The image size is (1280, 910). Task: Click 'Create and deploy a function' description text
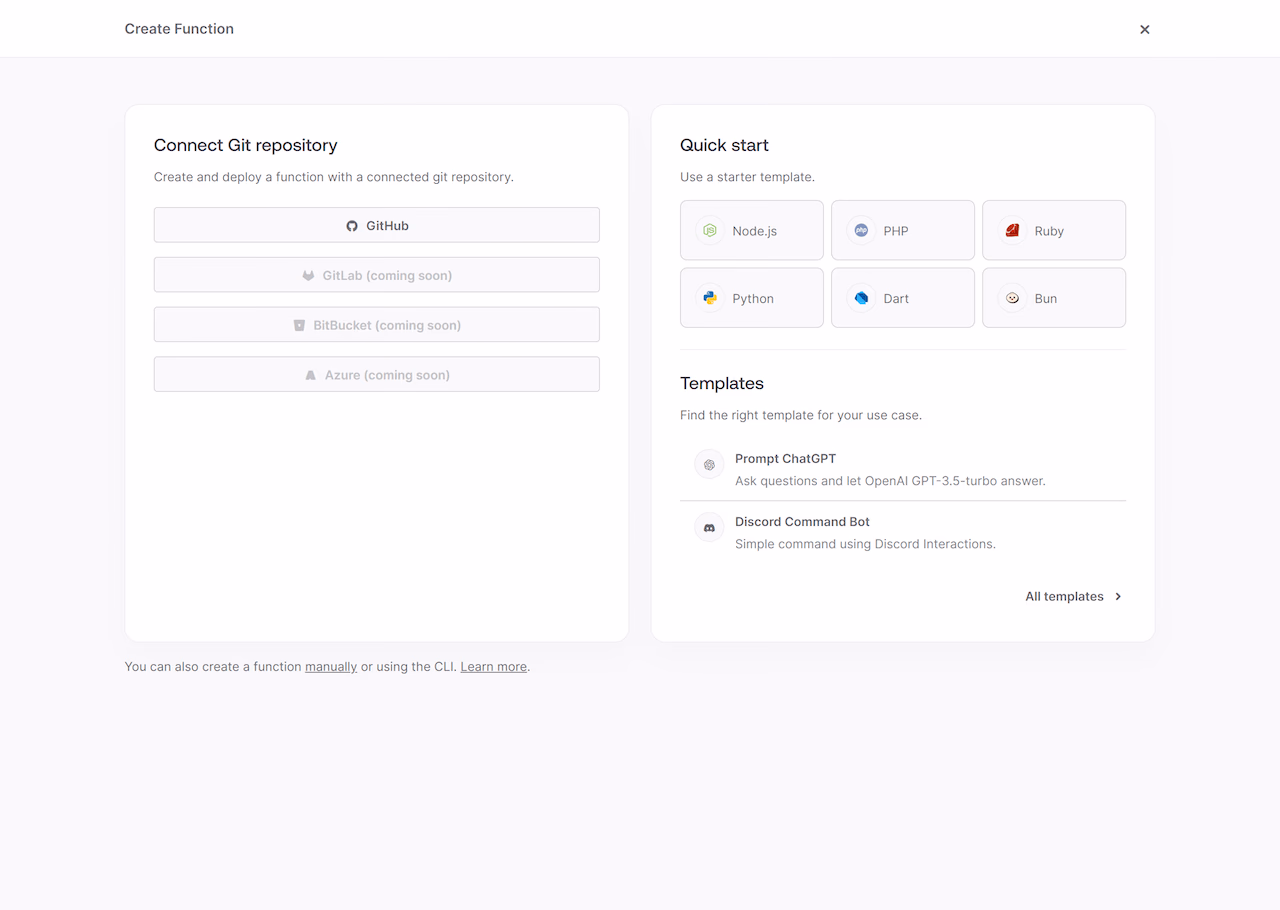tap(334, 177)
